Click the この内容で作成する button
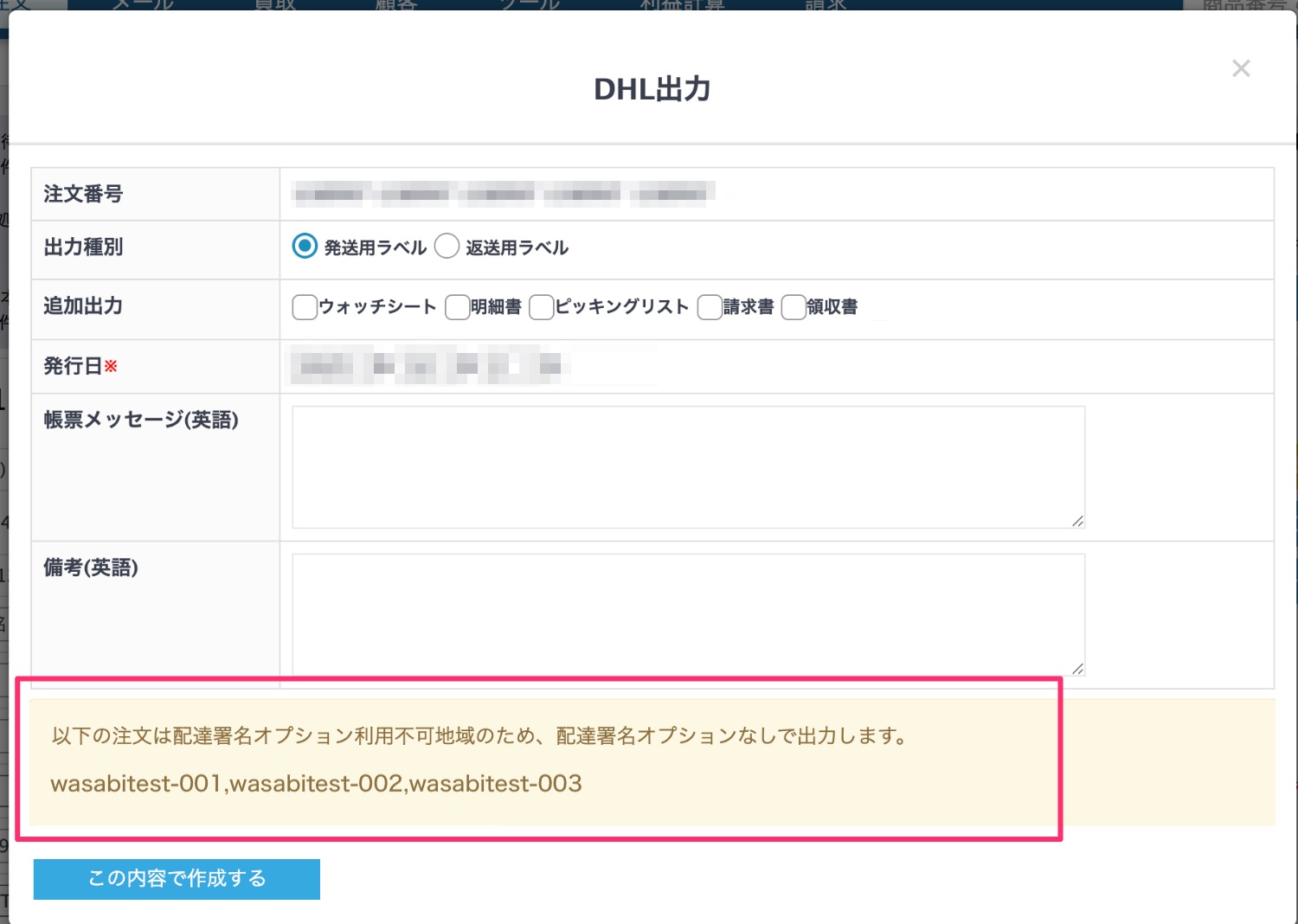This screenshot has height=924, width=1298. [x=177, y=879]
